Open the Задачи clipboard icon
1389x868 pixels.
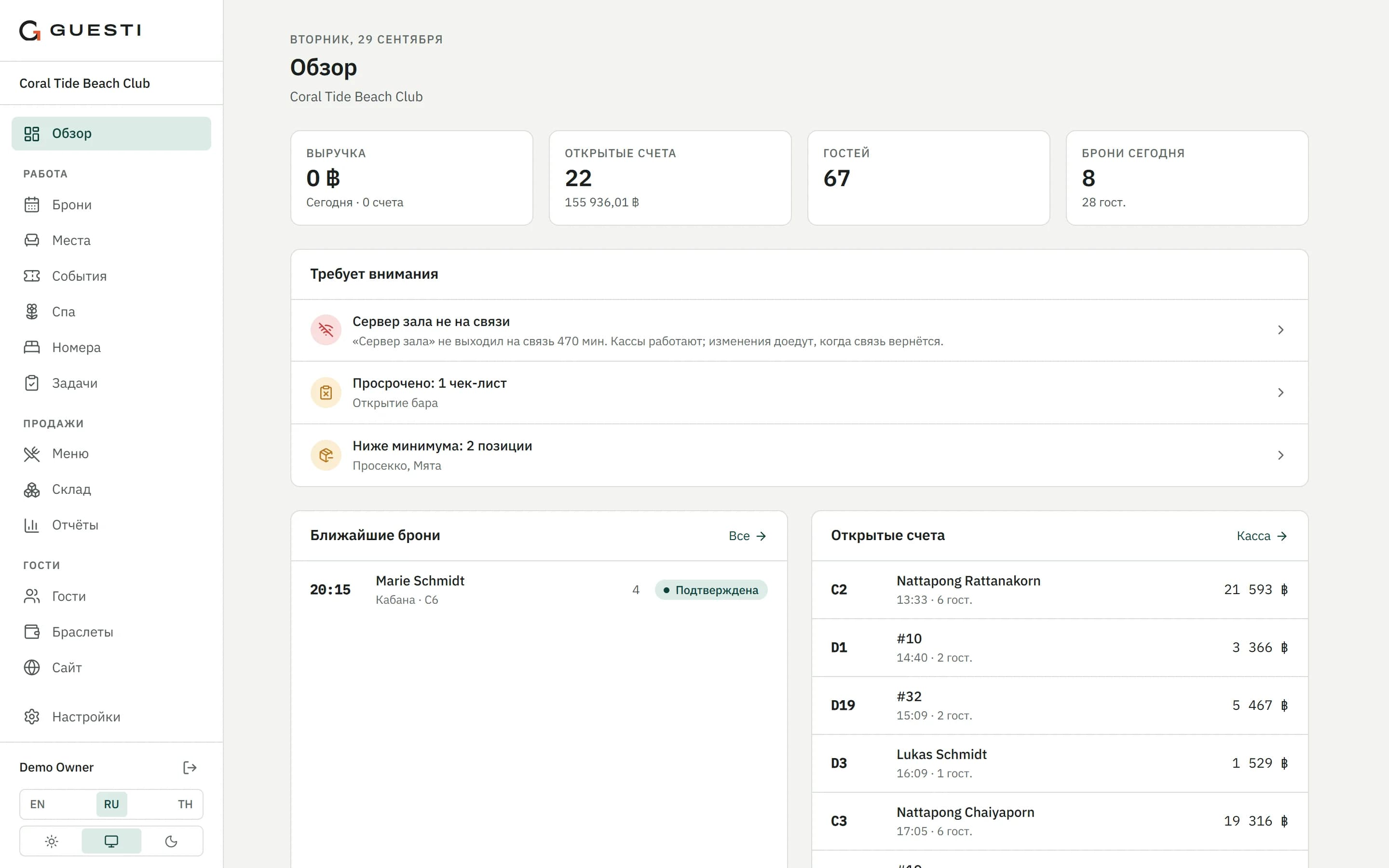(x=31, y=383)
